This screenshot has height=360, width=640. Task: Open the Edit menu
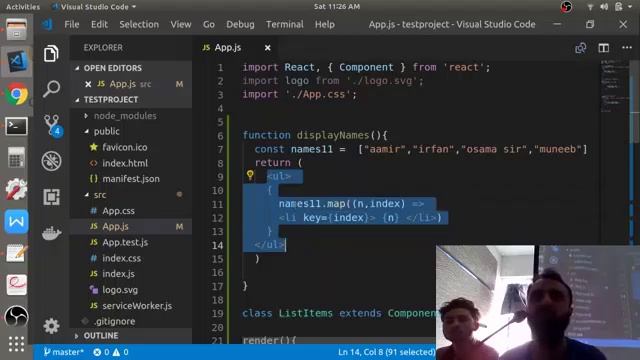coord(99,24)
